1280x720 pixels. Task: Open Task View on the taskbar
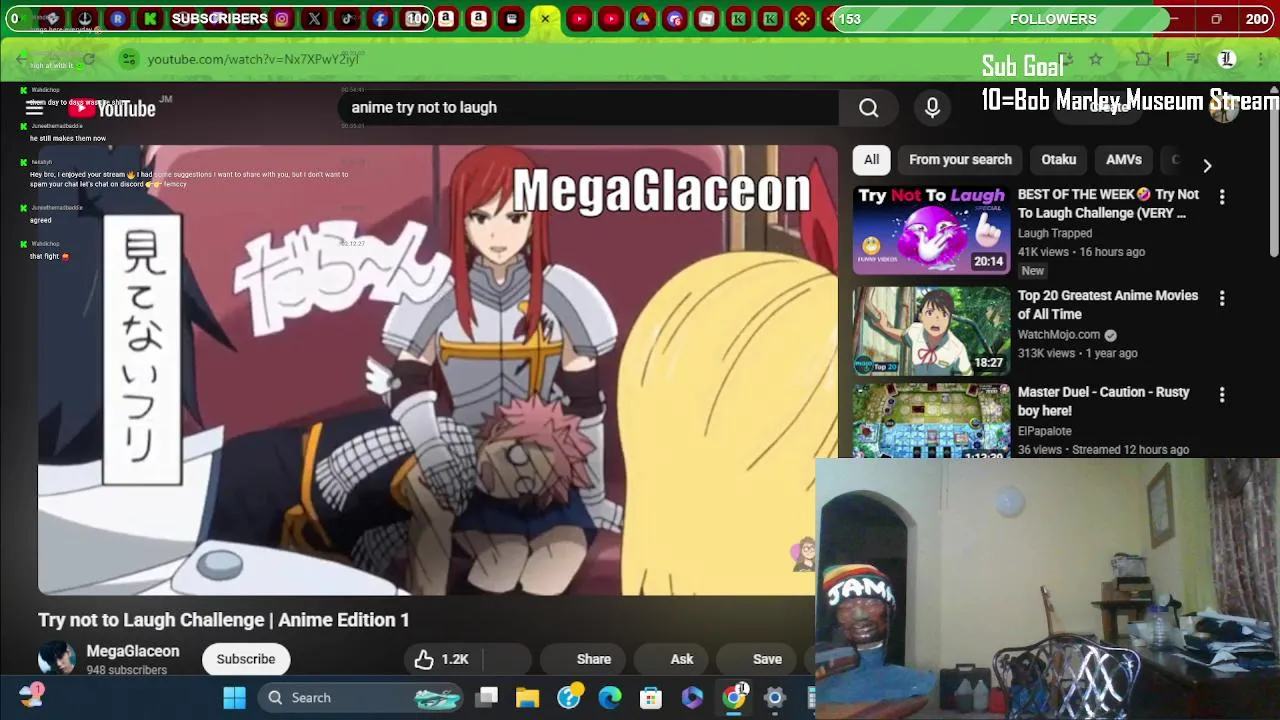[487, 698]
